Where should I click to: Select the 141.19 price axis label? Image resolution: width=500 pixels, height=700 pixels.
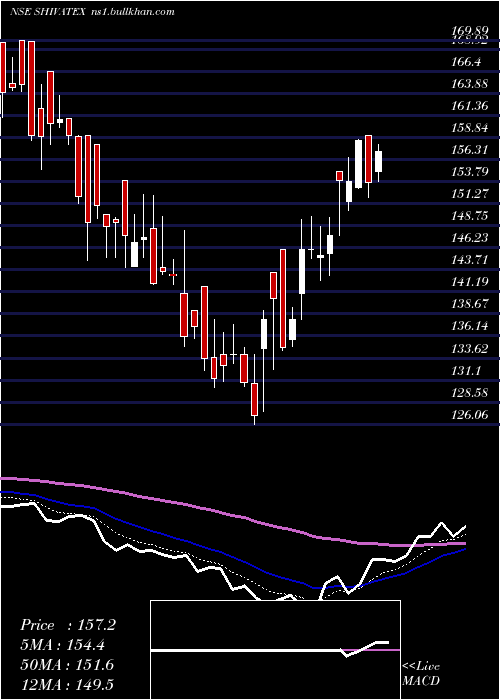[x=469, y=282]
